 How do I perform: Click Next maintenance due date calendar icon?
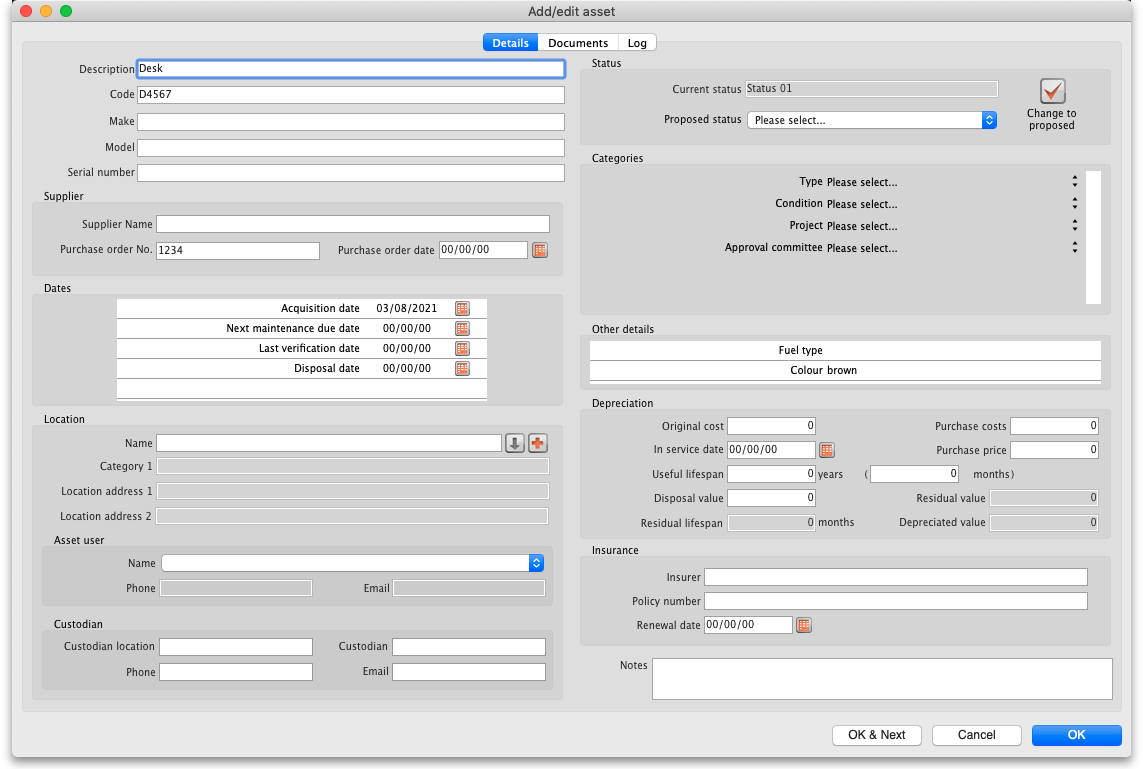tap(462, 329)
